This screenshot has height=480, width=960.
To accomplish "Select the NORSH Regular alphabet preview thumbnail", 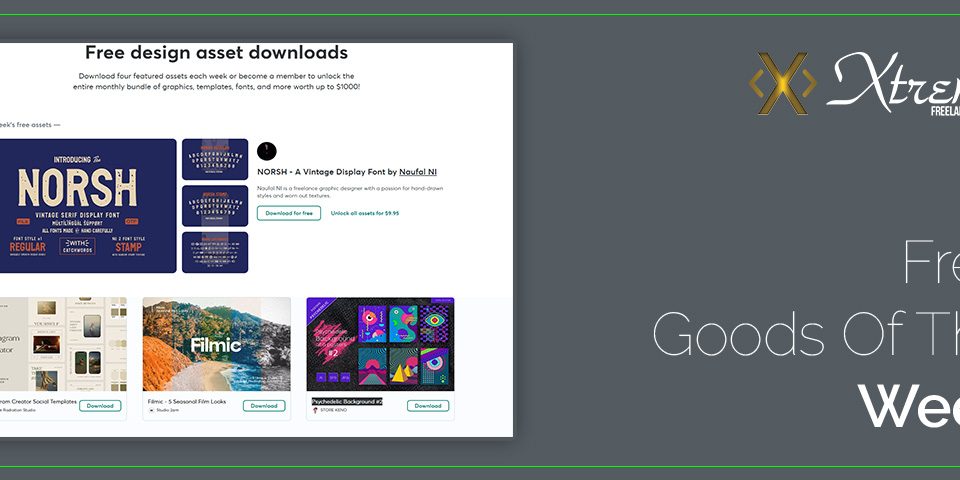I will pyautogui.click(x=215, y=159).
